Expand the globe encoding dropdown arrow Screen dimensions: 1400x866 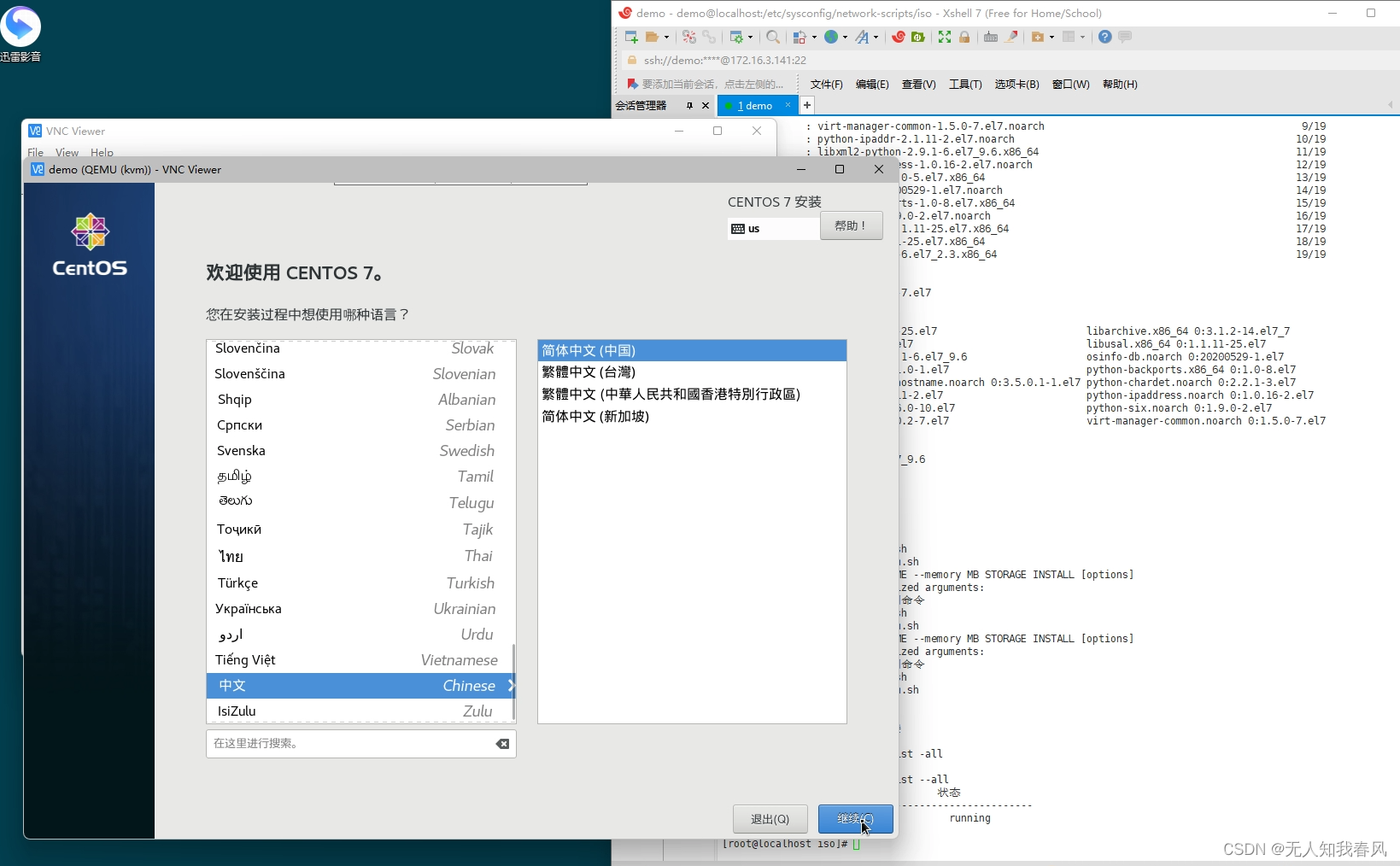[845, 37]
